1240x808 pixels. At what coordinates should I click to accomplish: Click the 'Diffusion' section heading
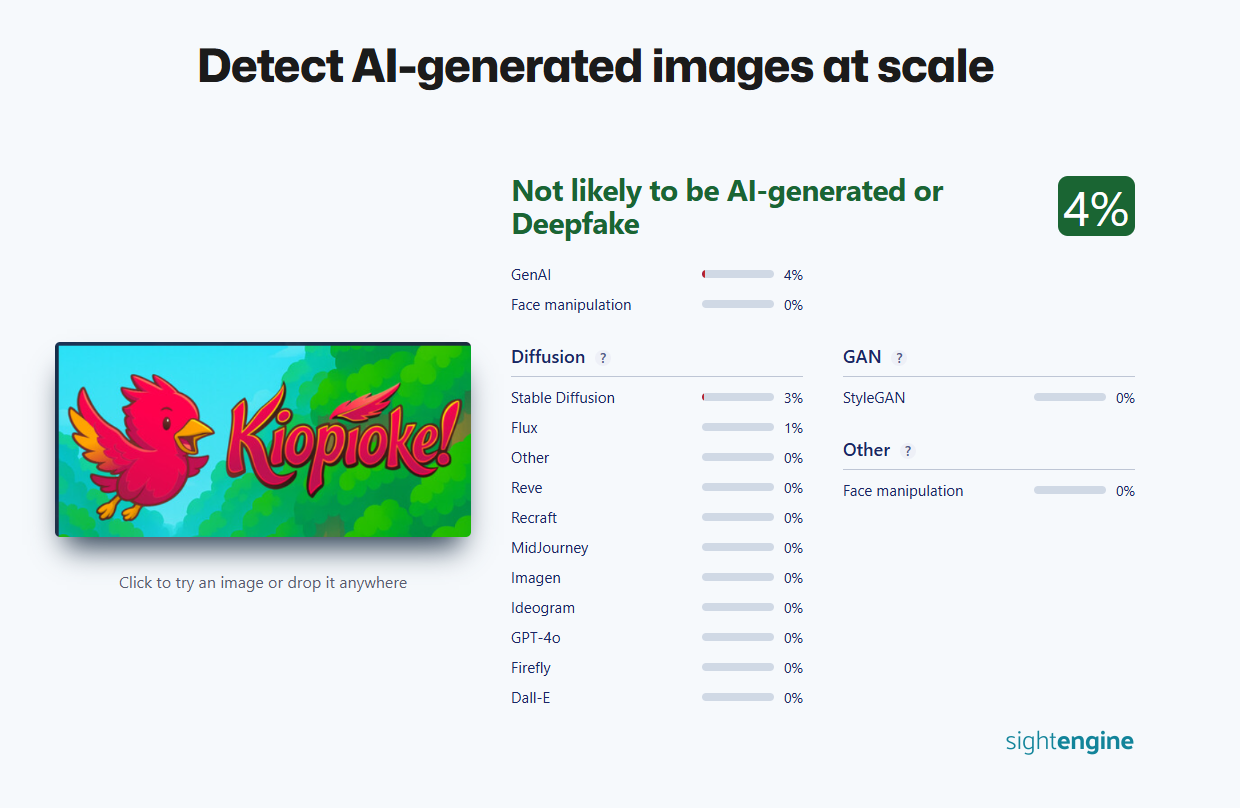548,357
